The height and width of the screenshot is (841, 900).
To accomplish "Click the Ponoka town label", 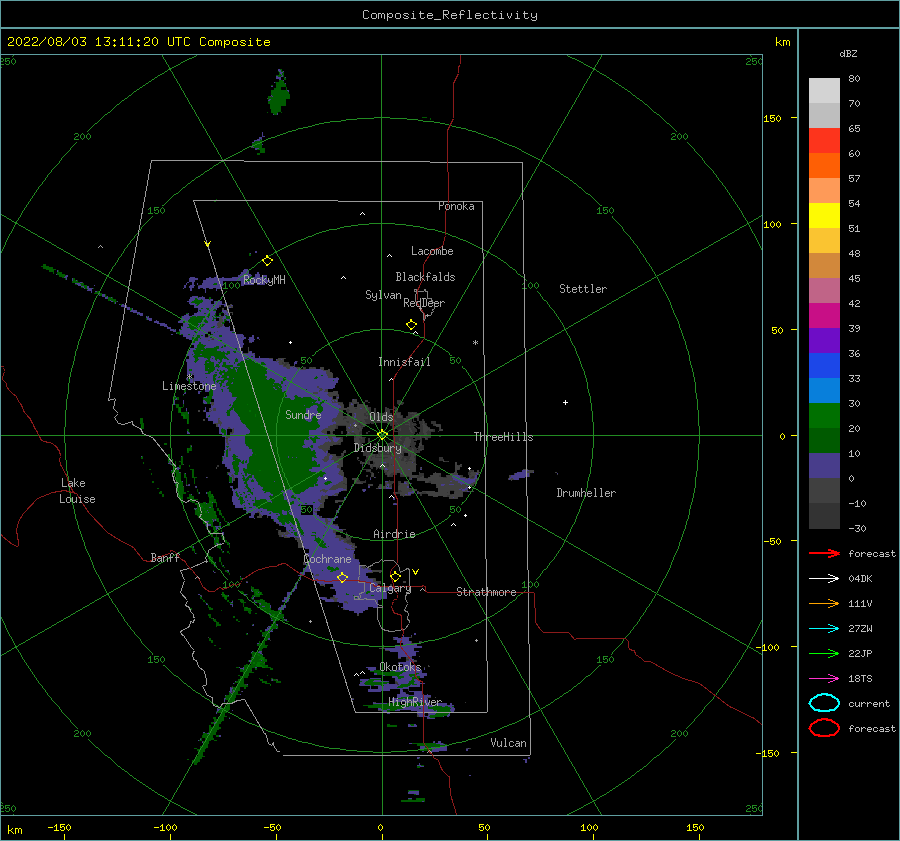I will (456, 206).
